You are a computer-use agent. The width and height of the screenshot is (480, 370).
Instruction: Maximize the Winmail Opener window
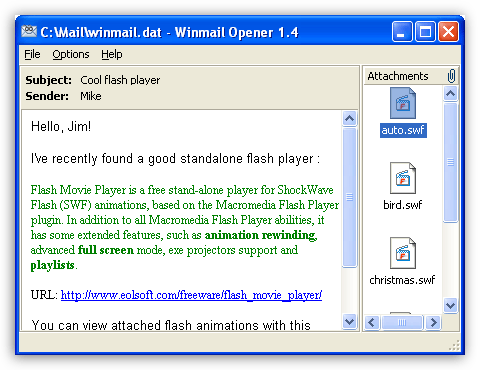(x=425, y=32)
